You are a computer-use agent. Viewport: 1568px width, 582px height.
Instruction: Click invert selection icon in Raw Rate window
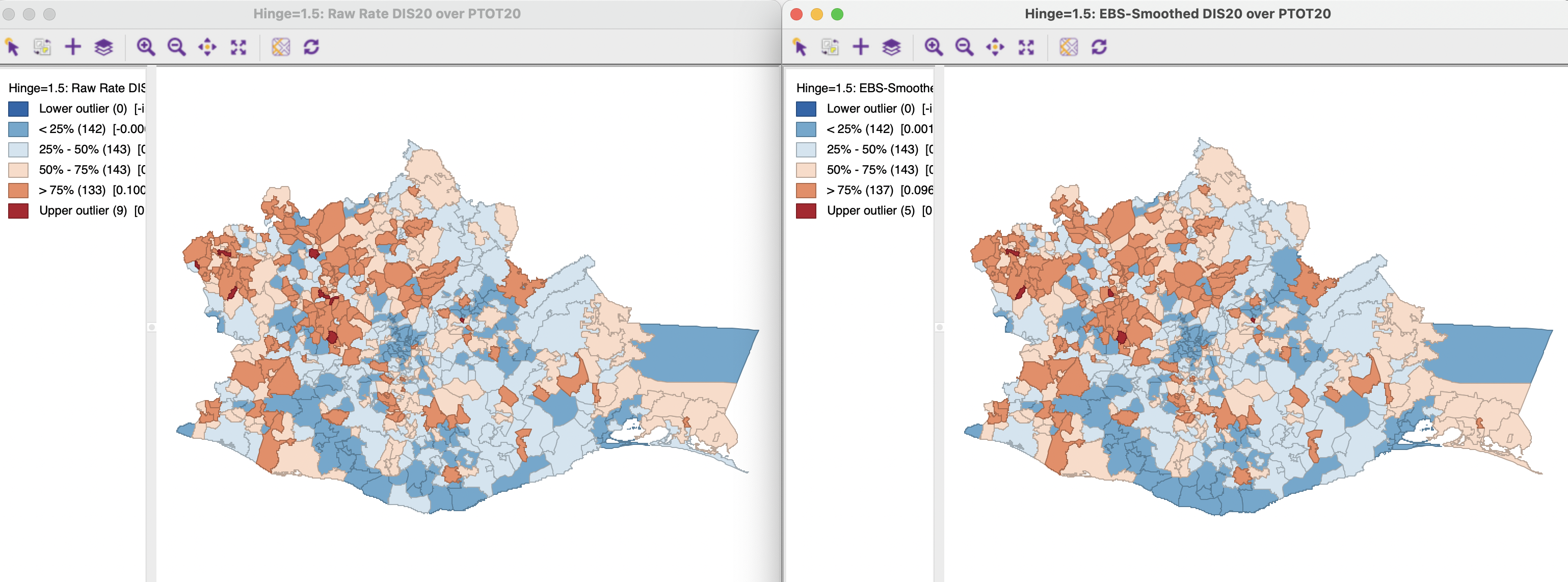42,47
